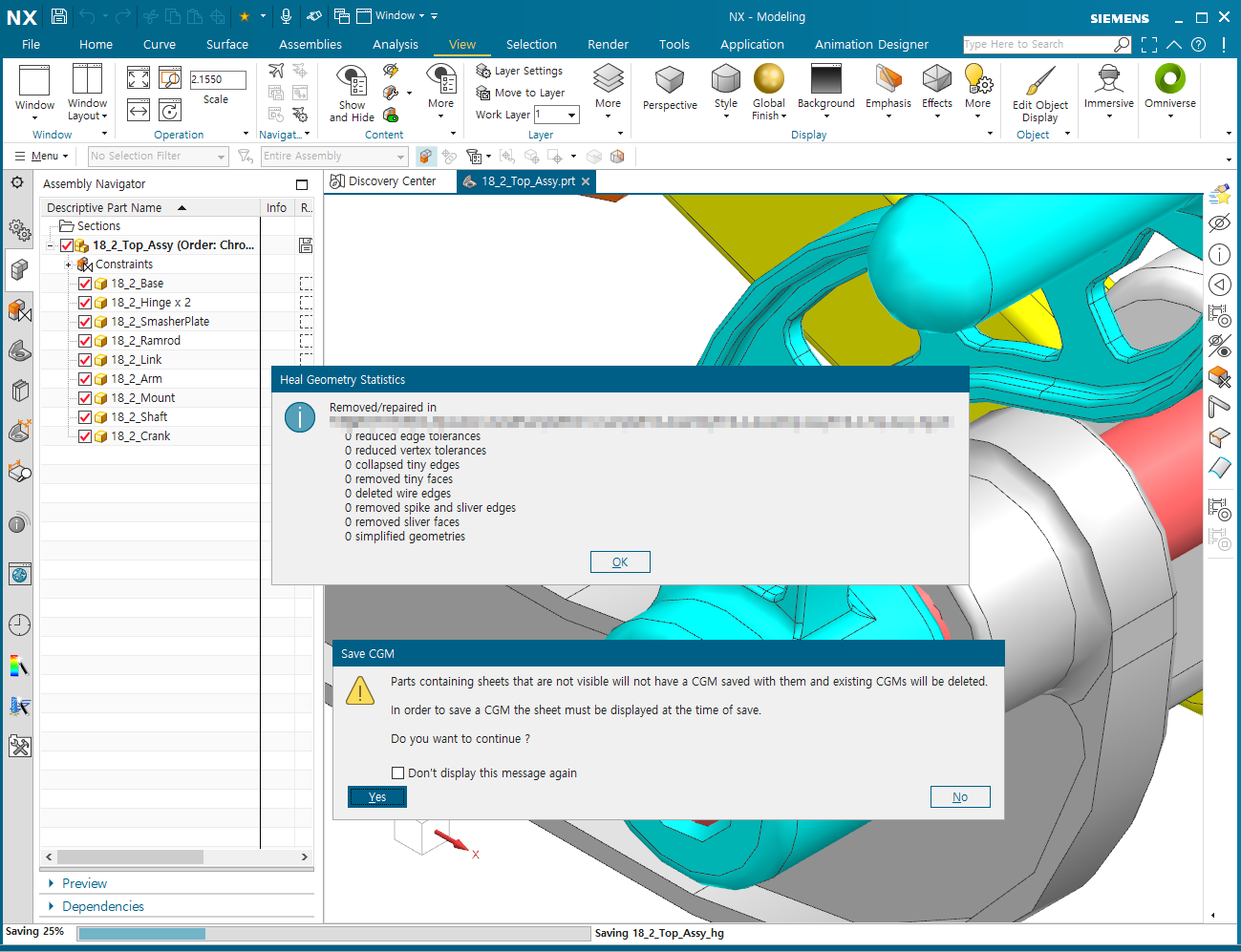
Task: Open the Assembly Navigator settings gear
Action: (x=17, y=182)
